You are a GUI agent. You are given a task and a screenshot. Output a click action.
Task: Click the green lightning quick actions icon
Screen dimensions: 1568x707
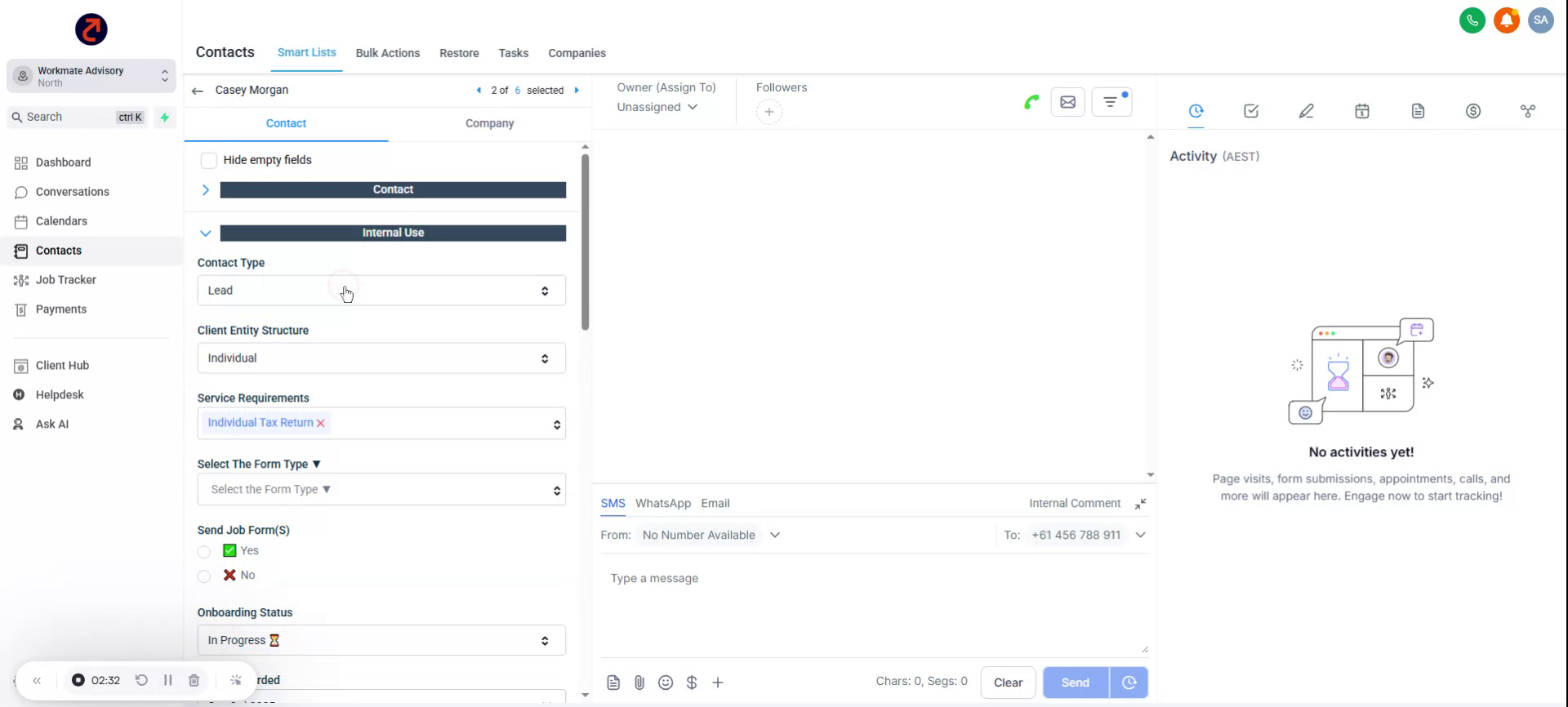(x=165, y=117)
